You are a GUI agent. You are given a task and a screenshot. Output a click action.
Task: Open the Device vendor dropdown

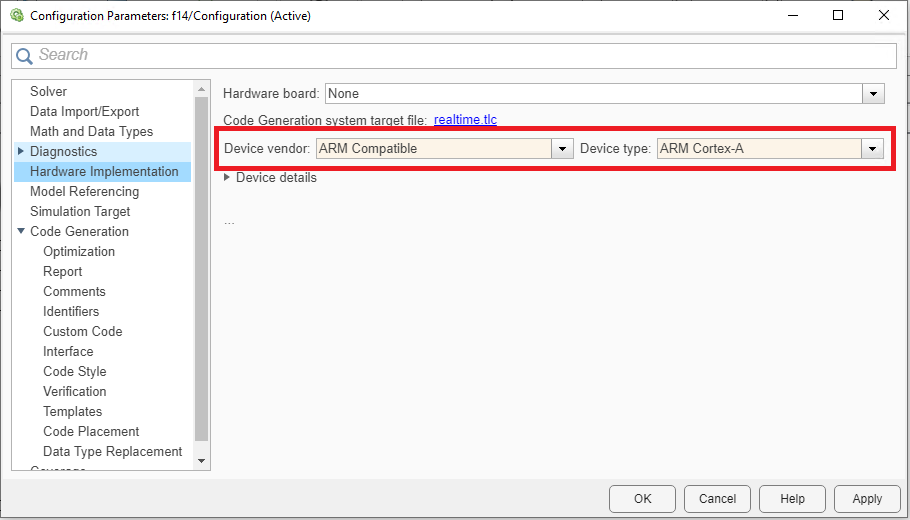[x=560, y=149]
